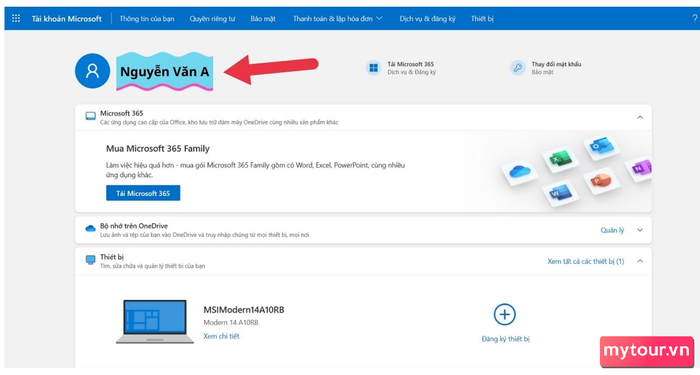Click the Tải Microsoft 365 top shortcut text

(411, 64)
